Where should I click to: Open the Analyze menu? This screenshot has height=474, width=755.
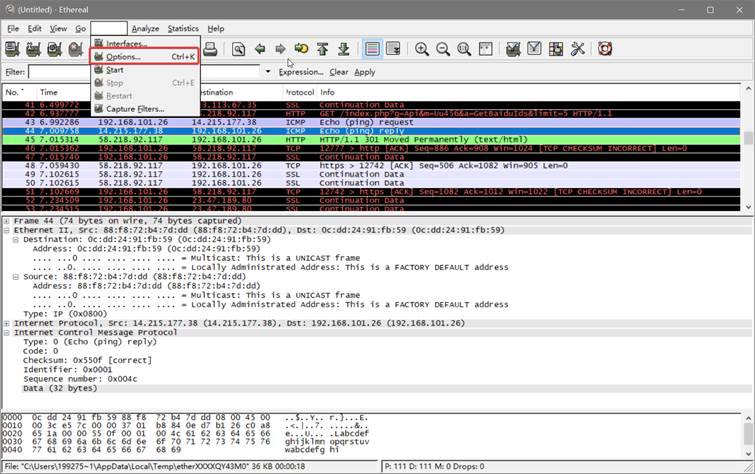[x=145, y=28]
